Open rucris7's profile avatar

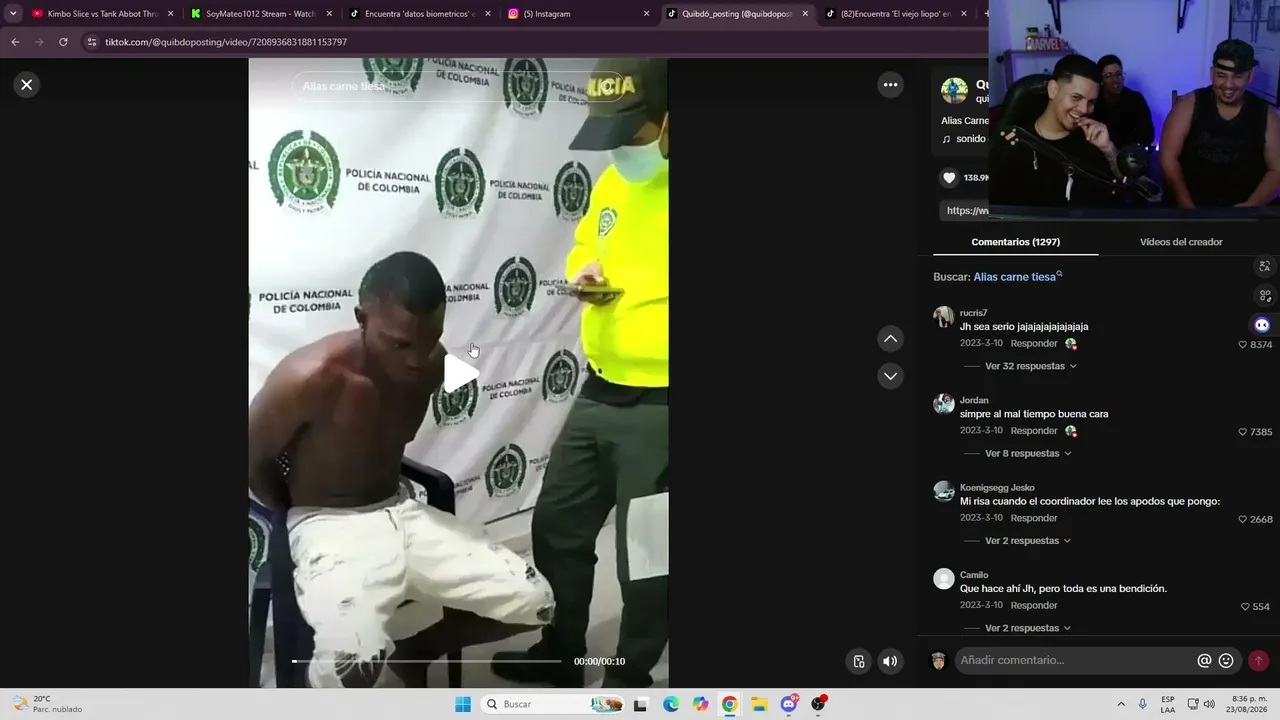[x=943, y=317]
